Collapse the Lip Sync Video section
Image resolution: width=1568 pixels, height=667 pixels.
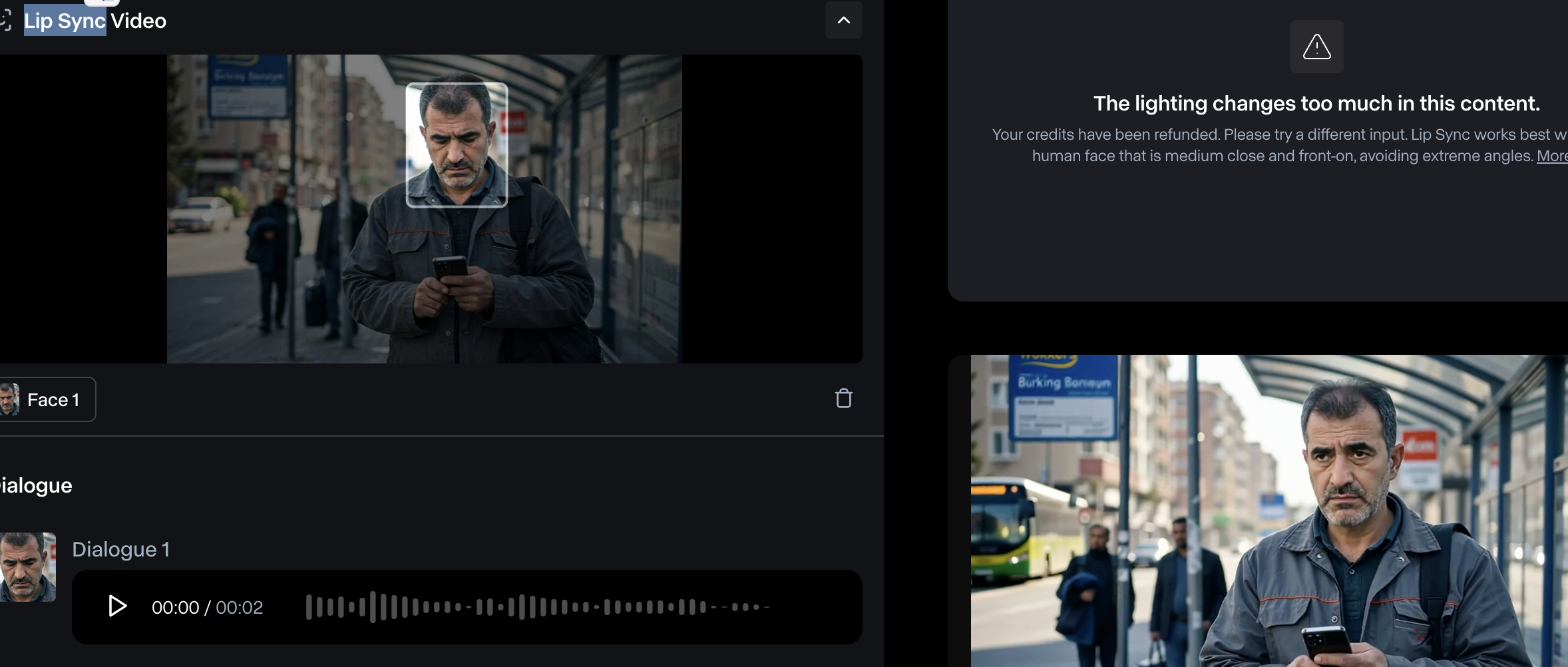click(843, 20)
